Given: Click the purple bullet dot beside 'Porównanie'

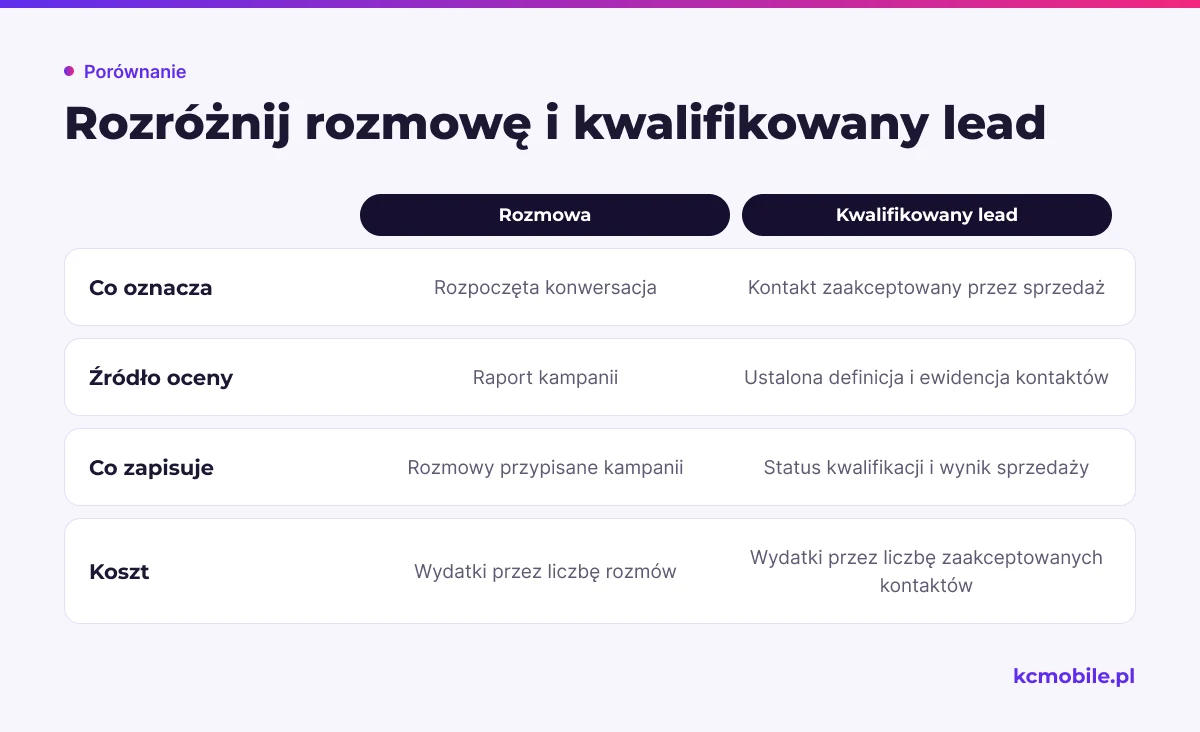Looking at the screenshot, I should (69, 71).
